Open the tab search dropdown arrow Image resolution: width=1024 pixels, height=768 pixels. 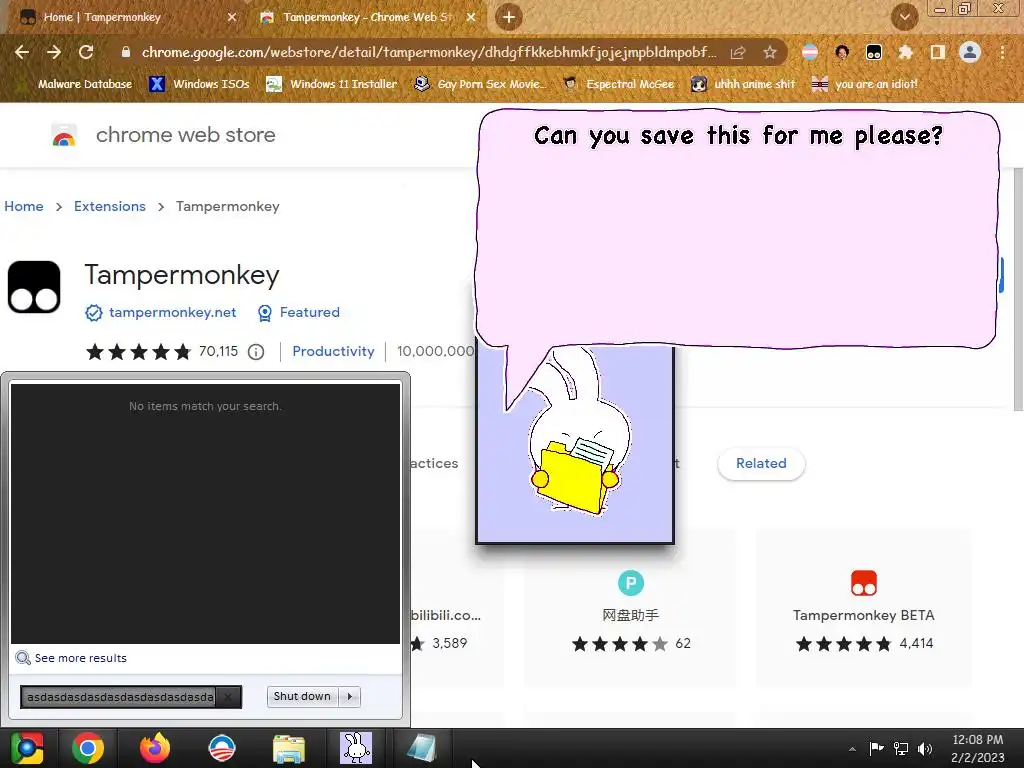point(904,17)
